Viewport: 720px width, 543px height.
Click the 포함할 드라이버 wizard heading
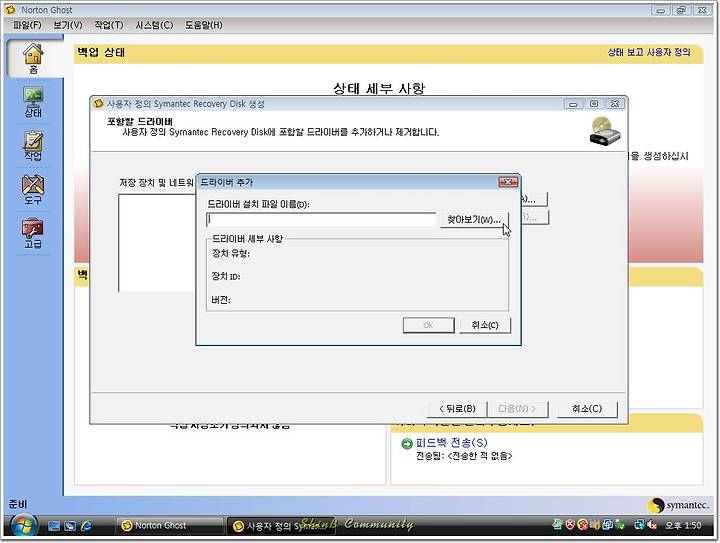pos(140,122)
